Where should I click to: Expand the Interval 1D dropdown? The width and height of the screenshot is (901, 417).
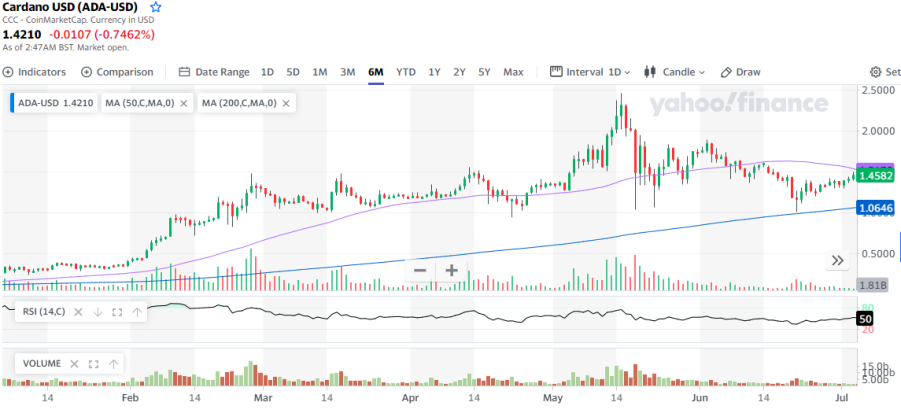click(590, 72)
